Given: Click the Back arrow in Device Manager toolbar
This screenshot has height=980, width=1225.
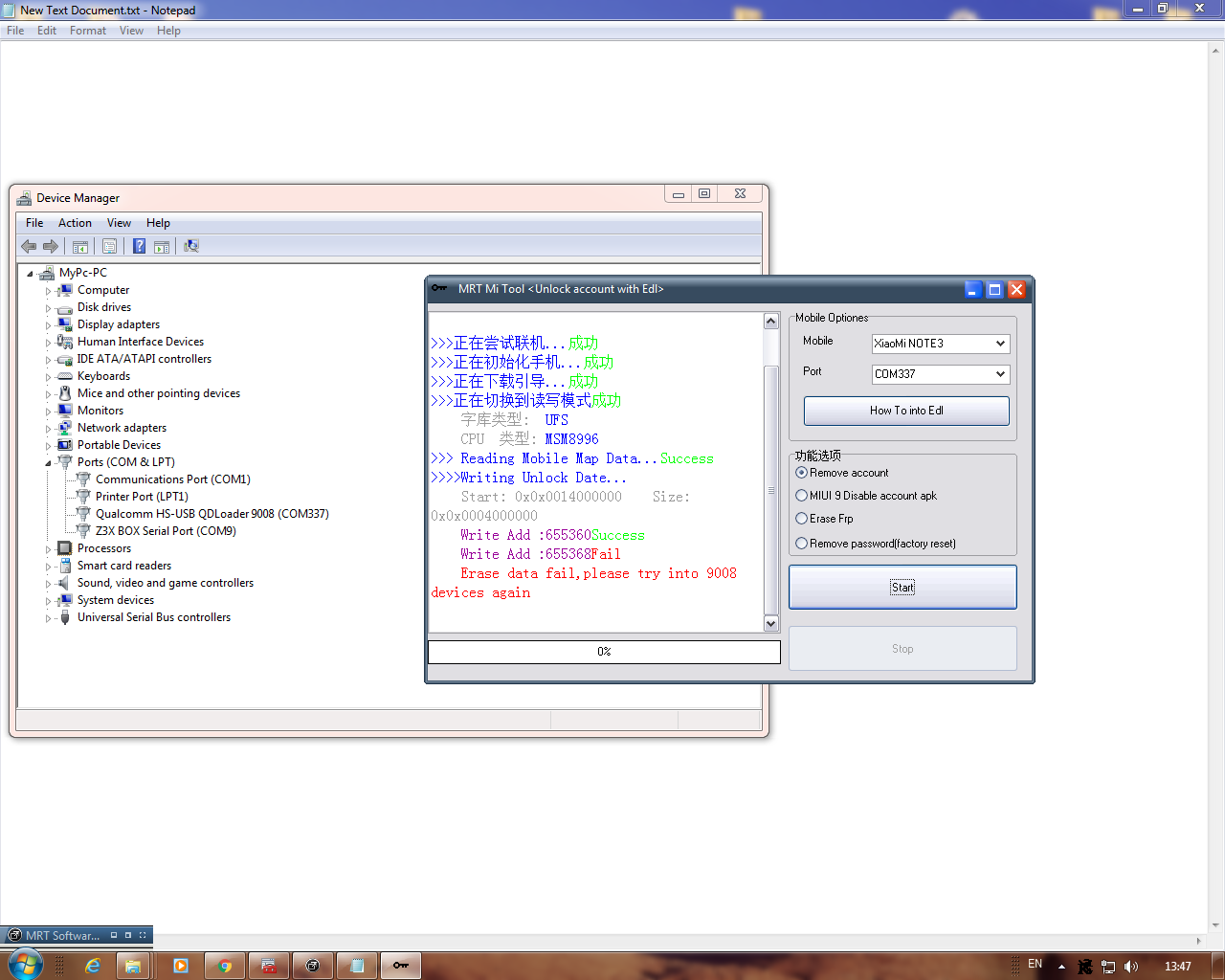Looking at the screenshot, I should 29,246.
